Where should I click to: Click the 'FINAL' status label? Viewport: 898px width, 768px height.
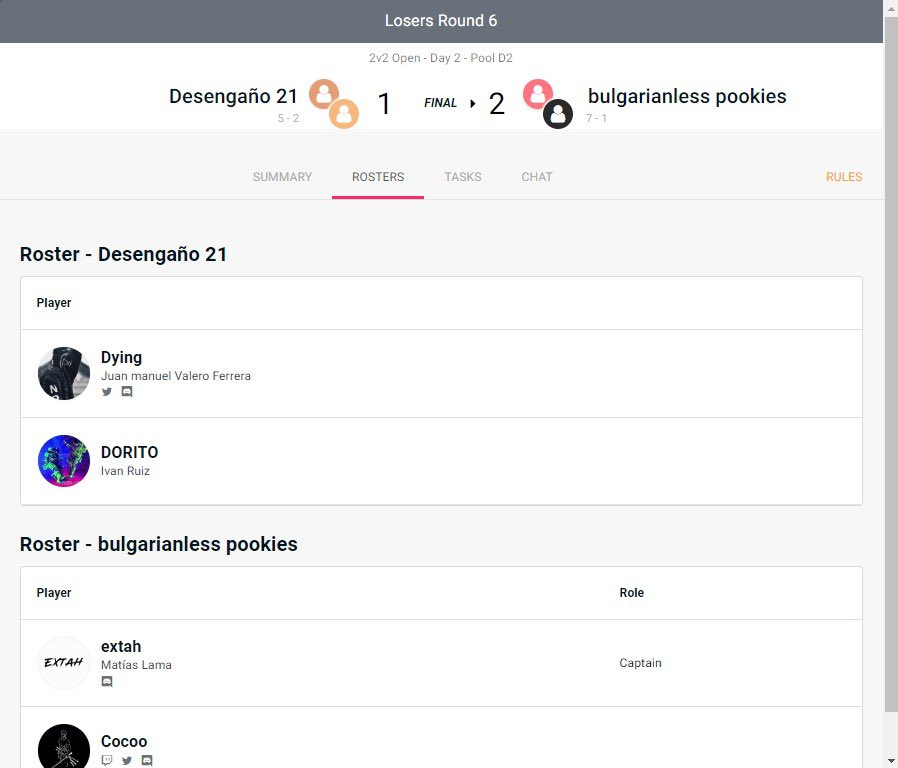pyautogui.click(x=440, y=103)
